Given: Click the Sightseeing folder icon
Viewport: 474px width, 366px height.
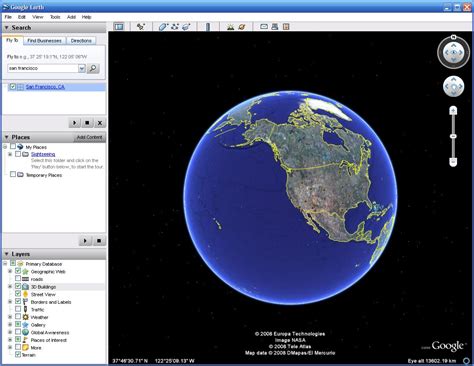Looking at the screenshot, I should [25, 154].
